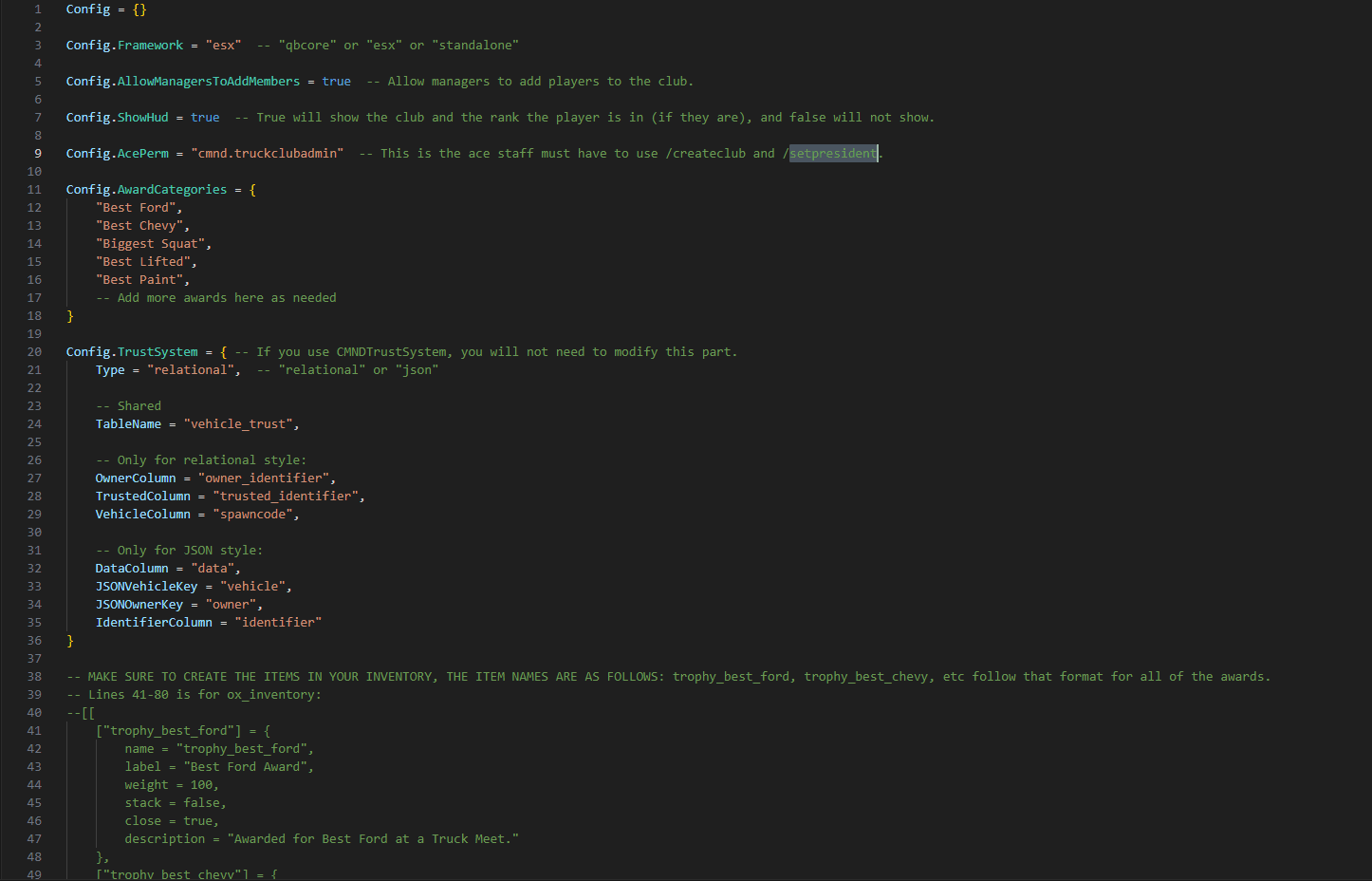Click the Config.ShowHud property name
This screenshot has height=881, width=1372.
coord(118,118)
